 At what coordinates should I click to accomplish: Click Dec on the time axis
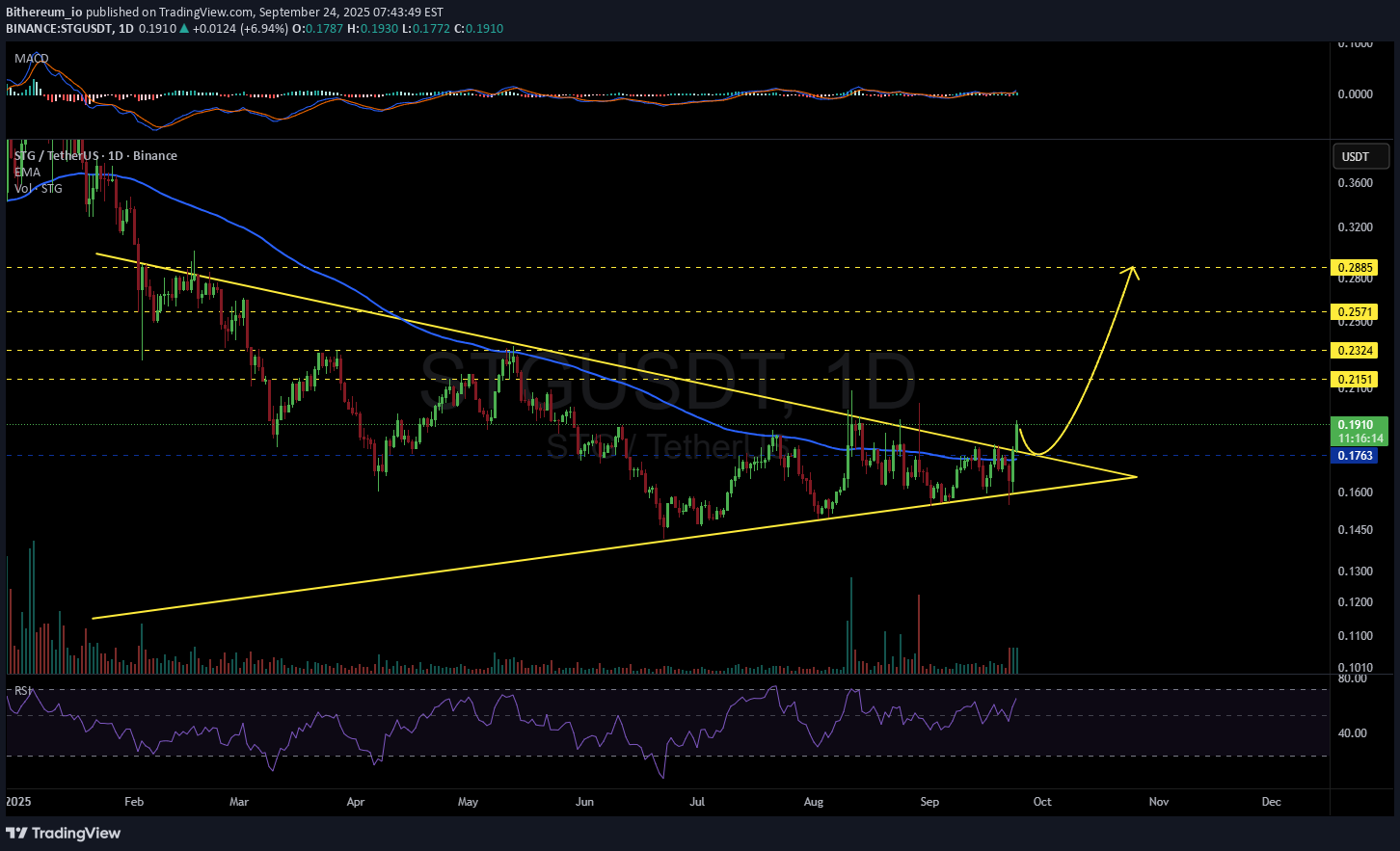click(1272, 802)
